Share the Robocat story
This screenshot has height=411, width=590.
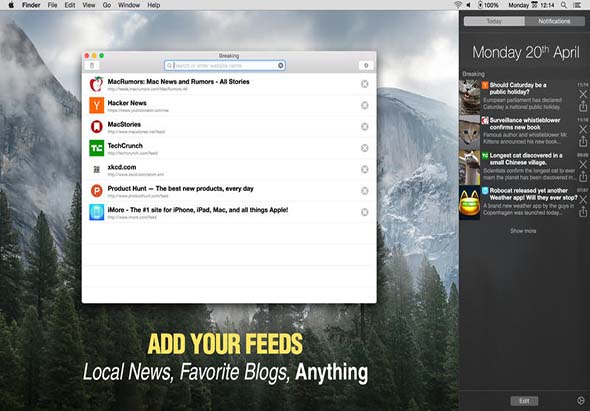(583, 212)
